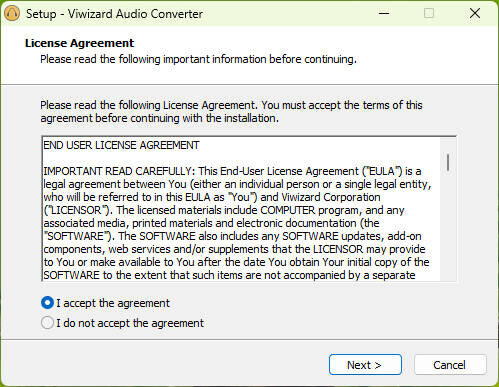The width and height of the screenshot is (499, 387).
Task: Click the 'I do not accept the agreement' label text
Action: (x=130, y=323)
